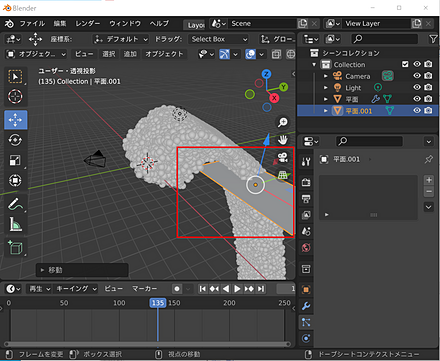Select the Transform tool
Screen dimensions: 440x361
click(x=15, y=180)
